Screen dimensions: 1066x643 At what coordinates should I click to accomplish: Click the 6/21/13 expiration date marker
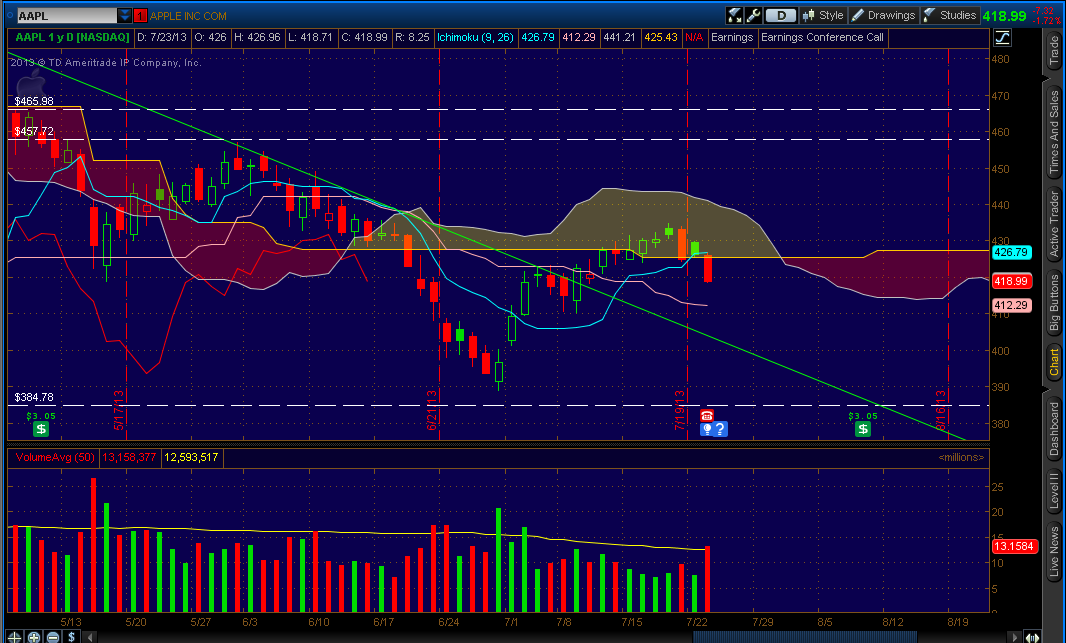point(432,410)
